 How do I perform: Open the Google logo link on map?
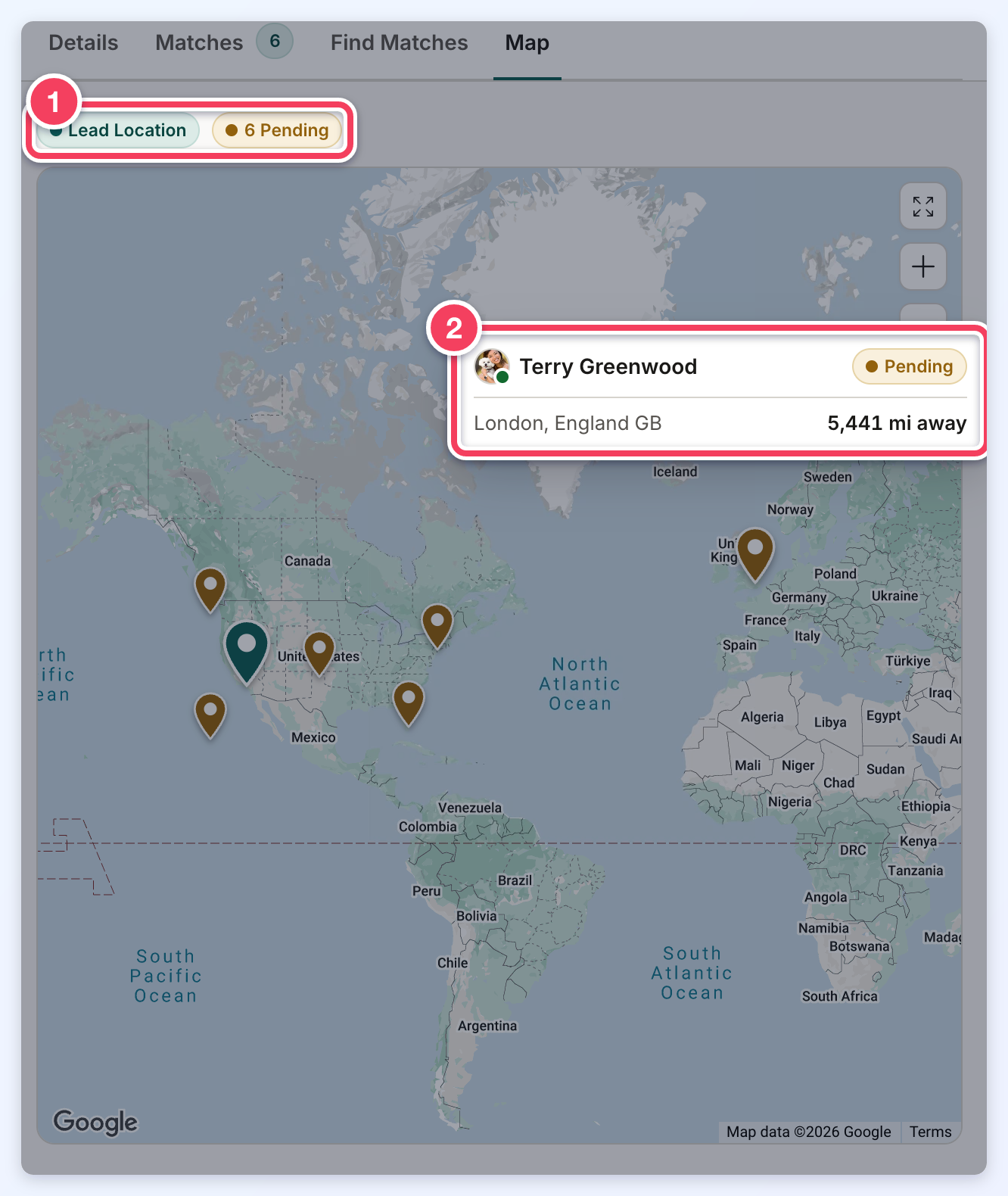tap(95, 1121)
